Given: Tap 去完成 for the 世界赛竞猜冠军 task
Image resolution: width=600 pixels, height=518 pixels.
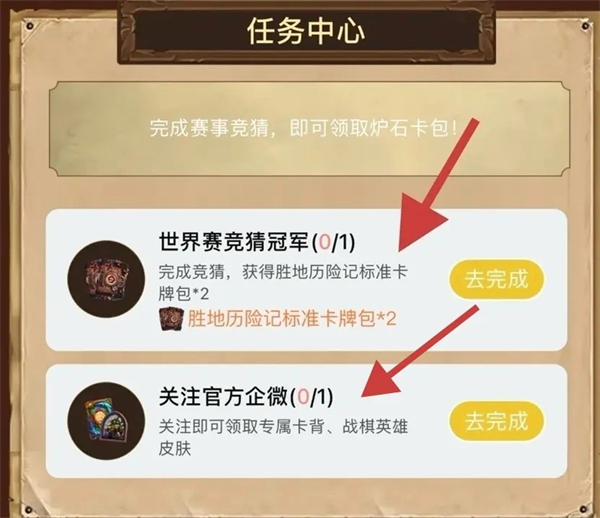Looking at the screenshot, I should tap(496, 279).
